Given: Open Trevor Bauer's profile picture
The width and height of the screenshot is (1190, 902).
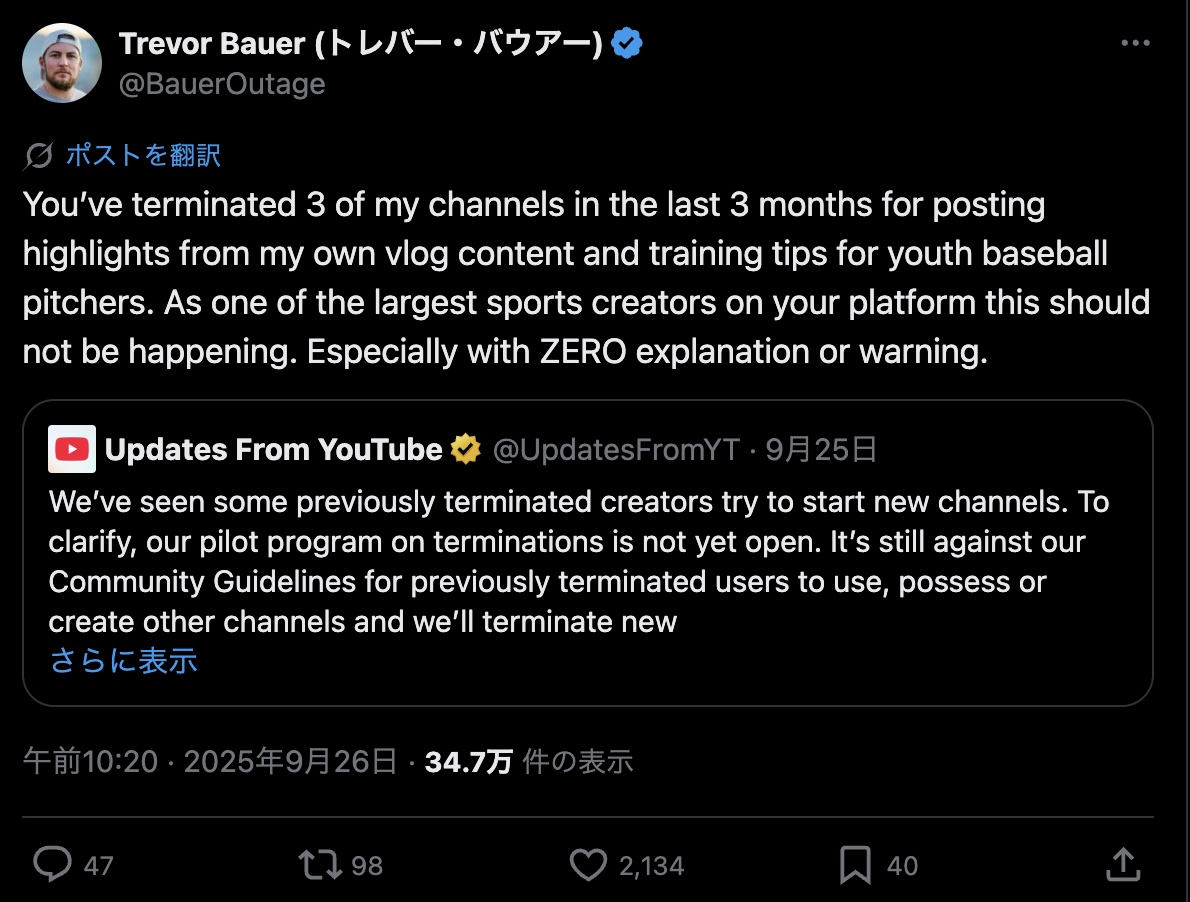Looking at the screenshot, I should pyautogui.click(x=62, y=63).
